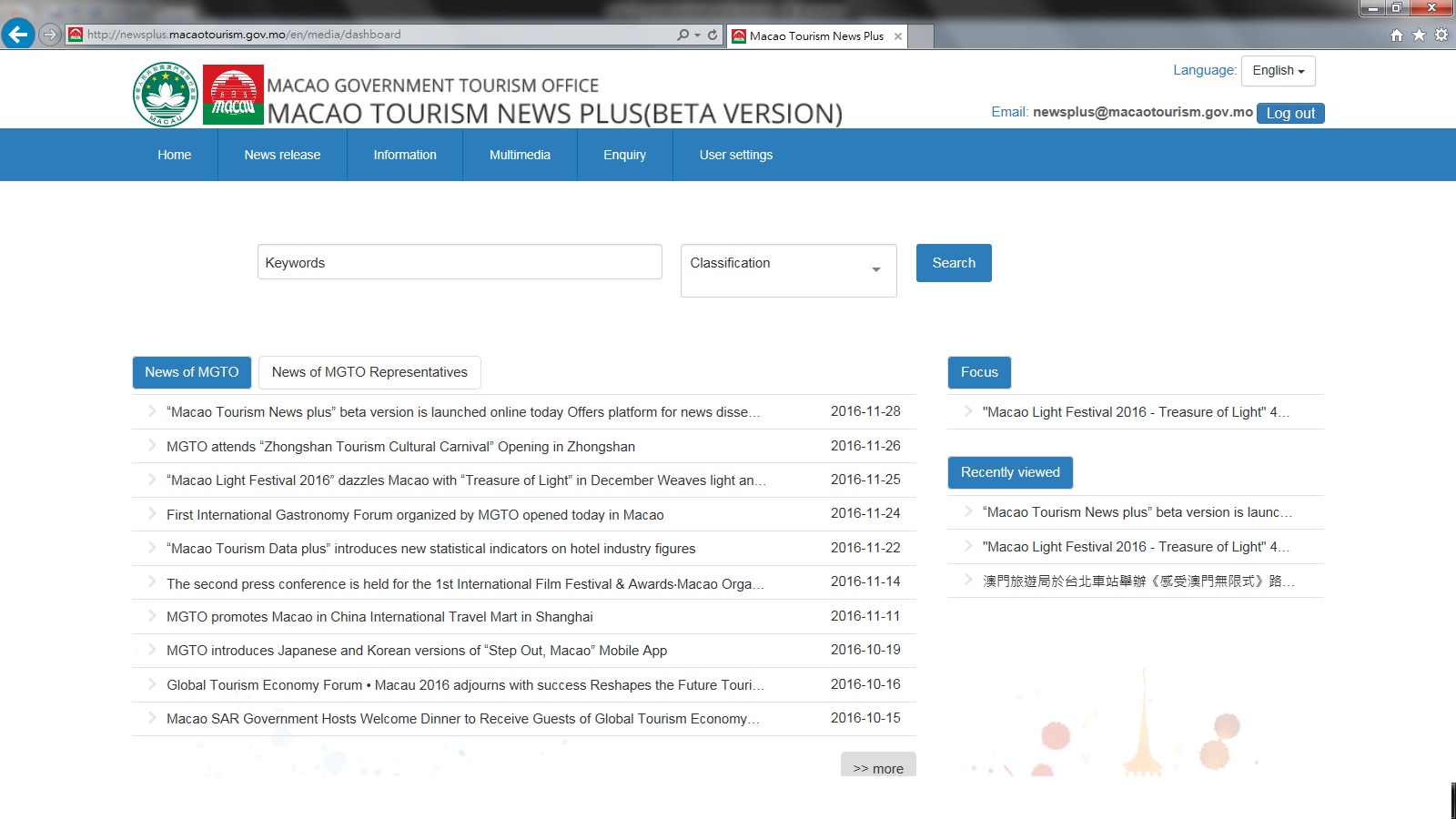Click the refresh icon in address bar
This screenshot has height=819, width=1456.
[x=713, y=35]
